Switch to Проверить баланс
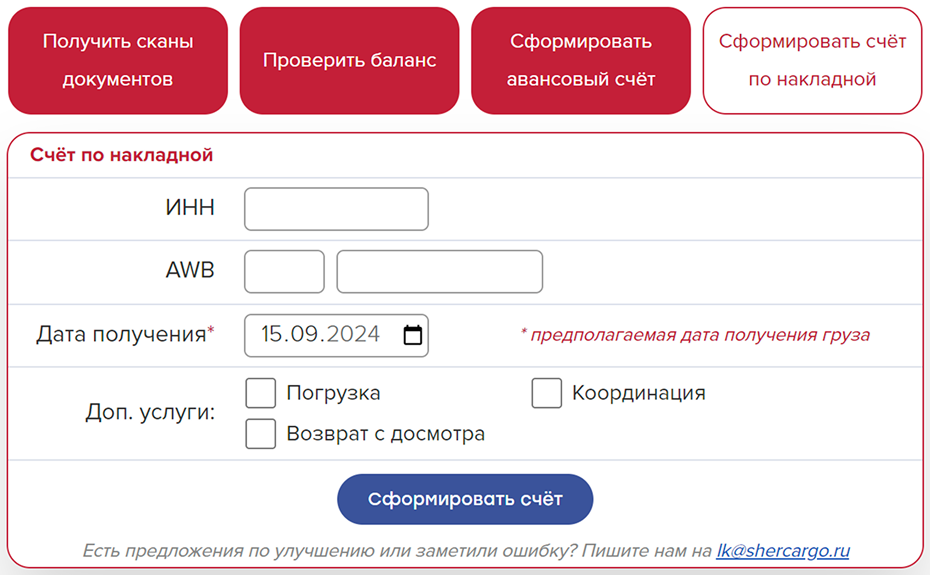The height and width of the screenshot is (575, 930). click(x=349, y=60)
